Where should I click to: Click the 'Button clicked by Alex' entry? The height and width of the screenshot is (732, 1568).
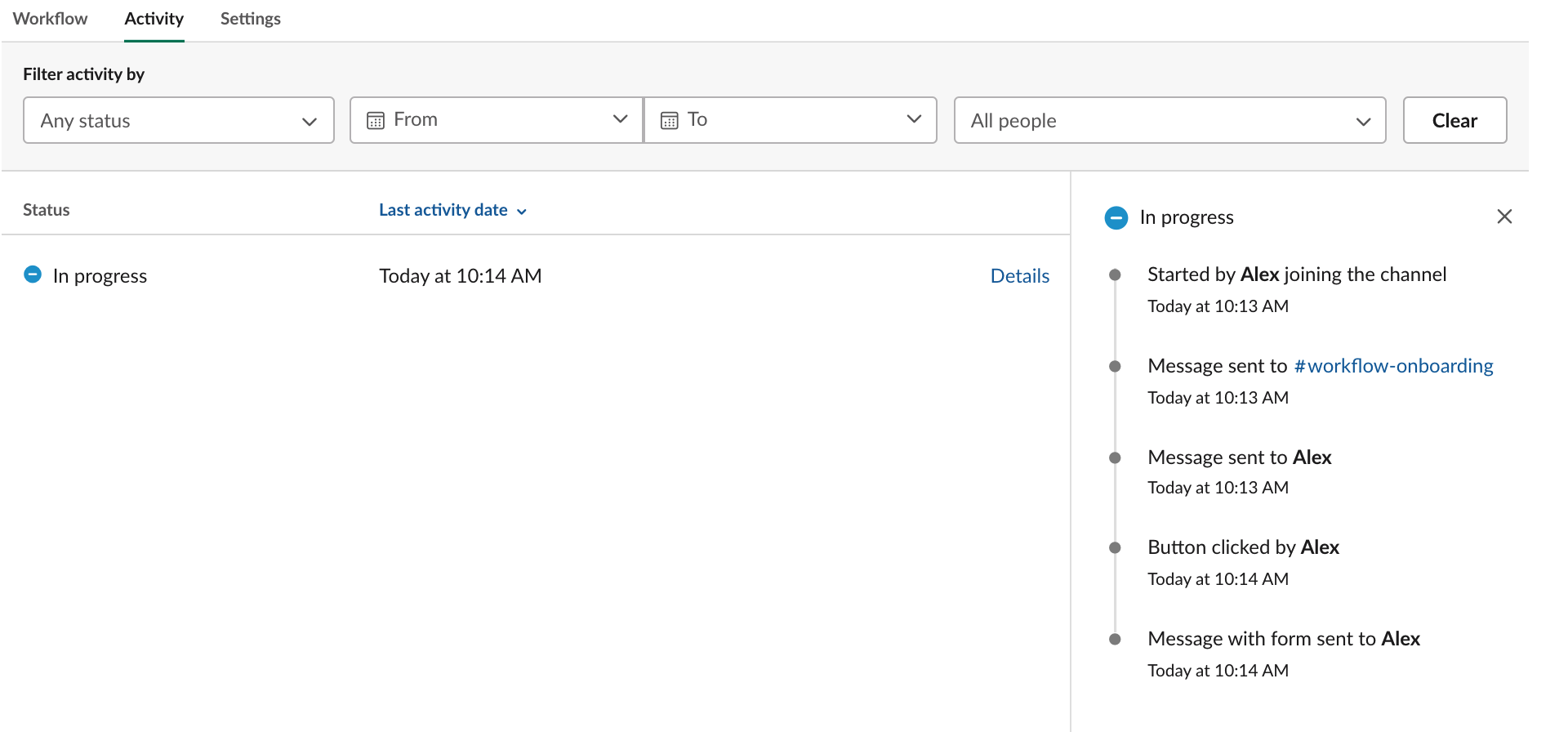pos(1243,547)
